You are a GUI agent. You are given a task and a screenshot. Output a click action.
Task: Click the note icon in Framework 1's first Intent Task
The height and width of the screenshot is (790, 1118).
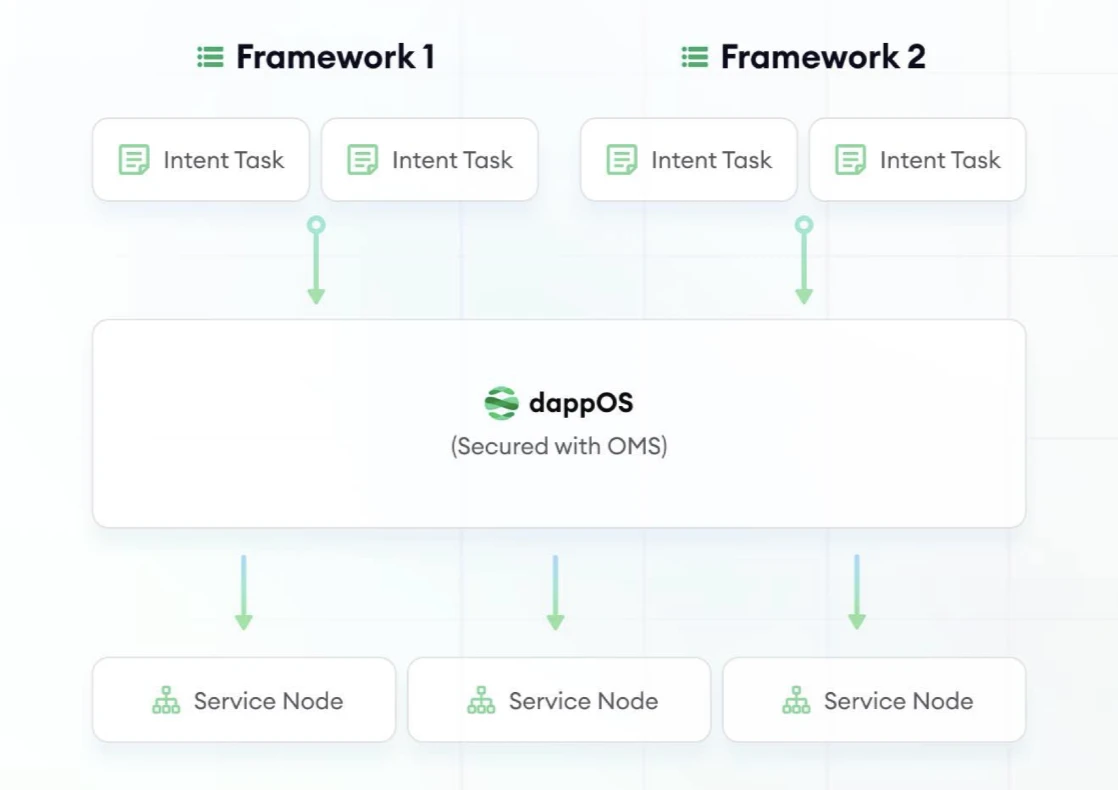click(134, 160)
